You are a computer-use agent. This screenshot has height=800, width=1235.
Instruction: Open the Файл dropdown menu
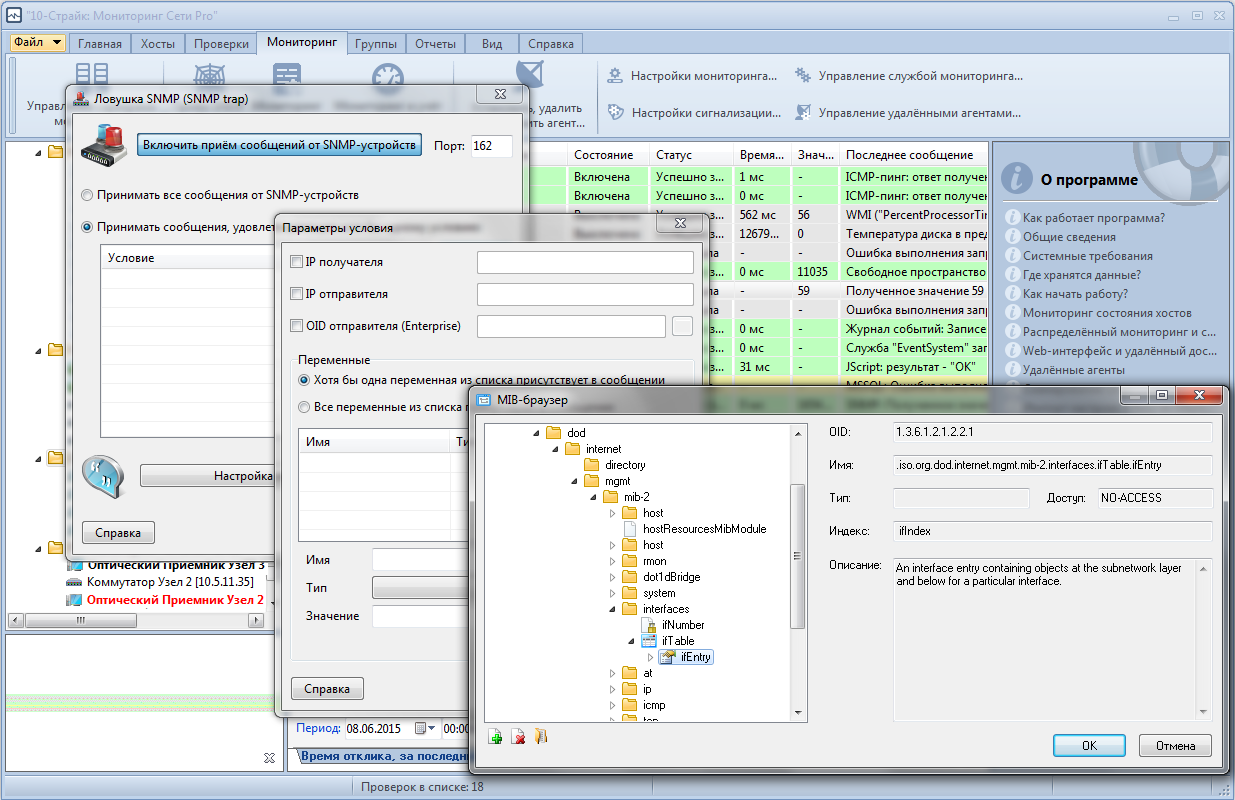click(39, 43)
